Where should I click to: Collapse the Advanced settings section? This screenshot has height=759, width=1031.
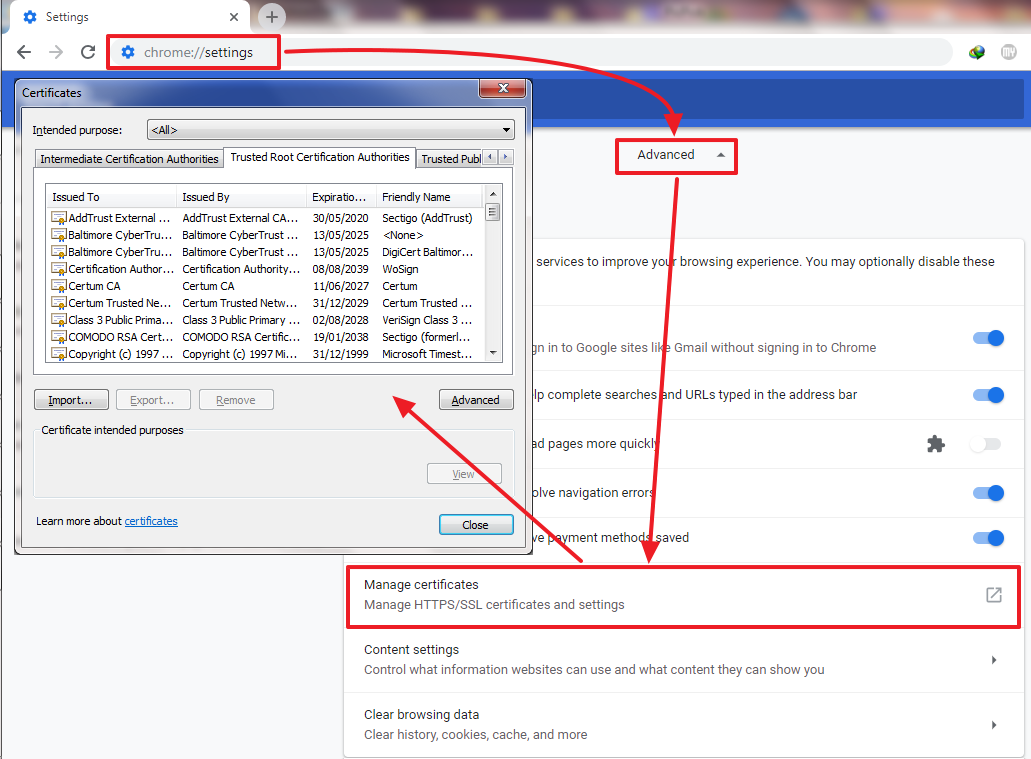coord(677,155)
